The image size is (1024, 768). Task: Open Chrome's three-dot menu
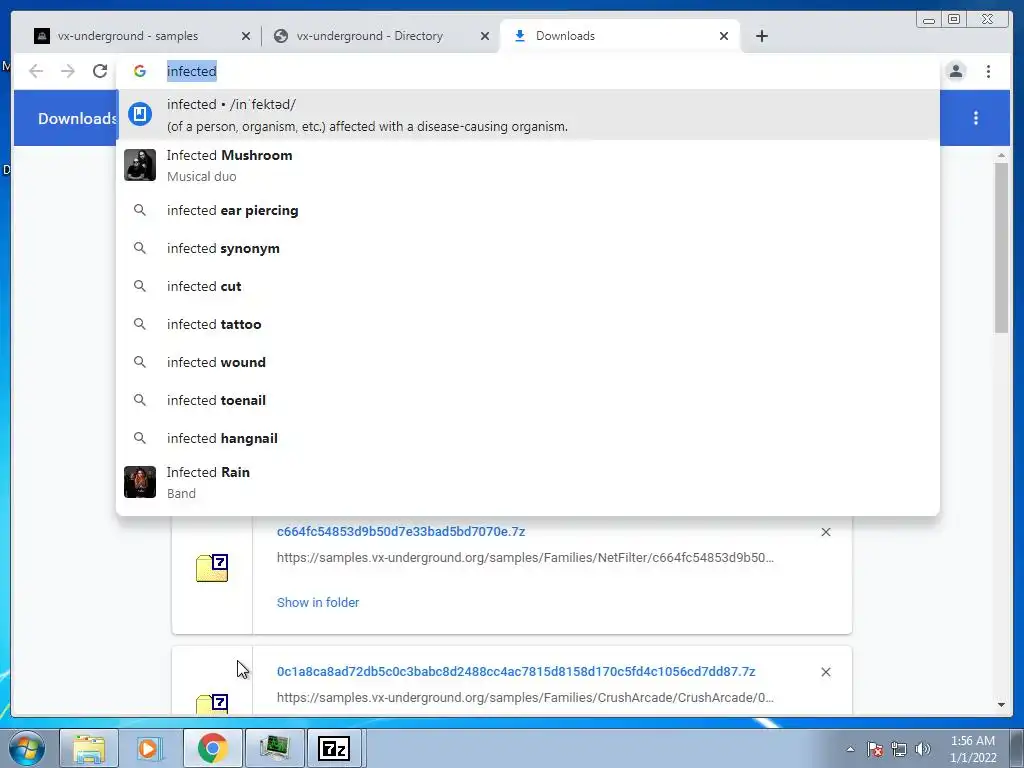point(988,71)
